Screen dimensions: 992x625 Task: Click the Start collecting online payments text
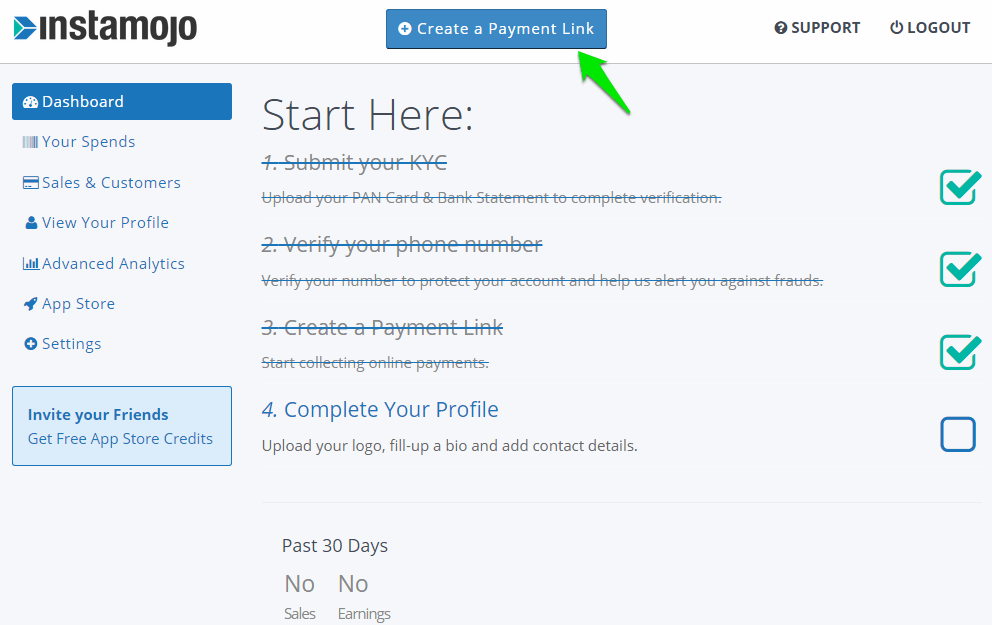click(x=375, y=362)
